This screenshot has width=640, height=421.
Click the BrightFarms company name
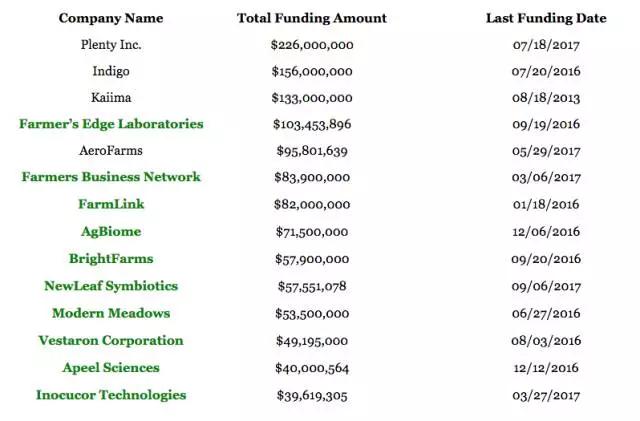111,258
